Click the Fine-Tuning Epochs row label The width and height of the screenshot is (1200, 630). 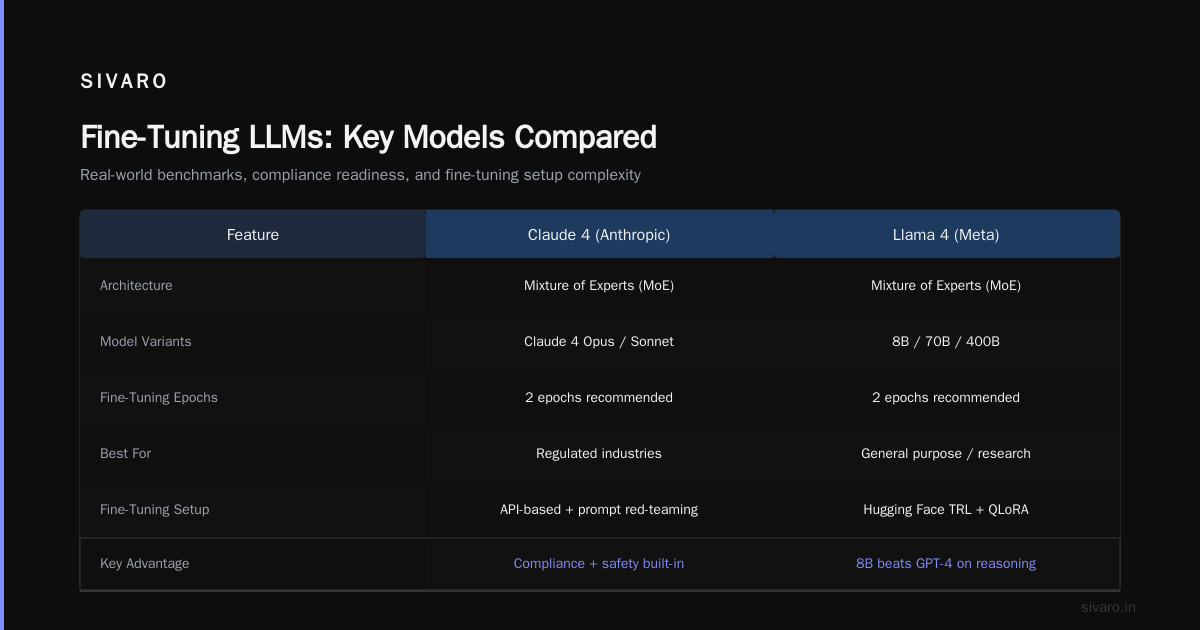coord(159,398)
